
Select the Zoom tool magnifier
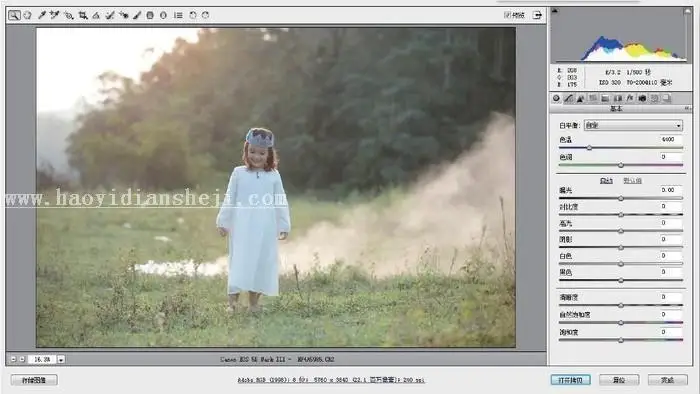click(x=14, y=15)
